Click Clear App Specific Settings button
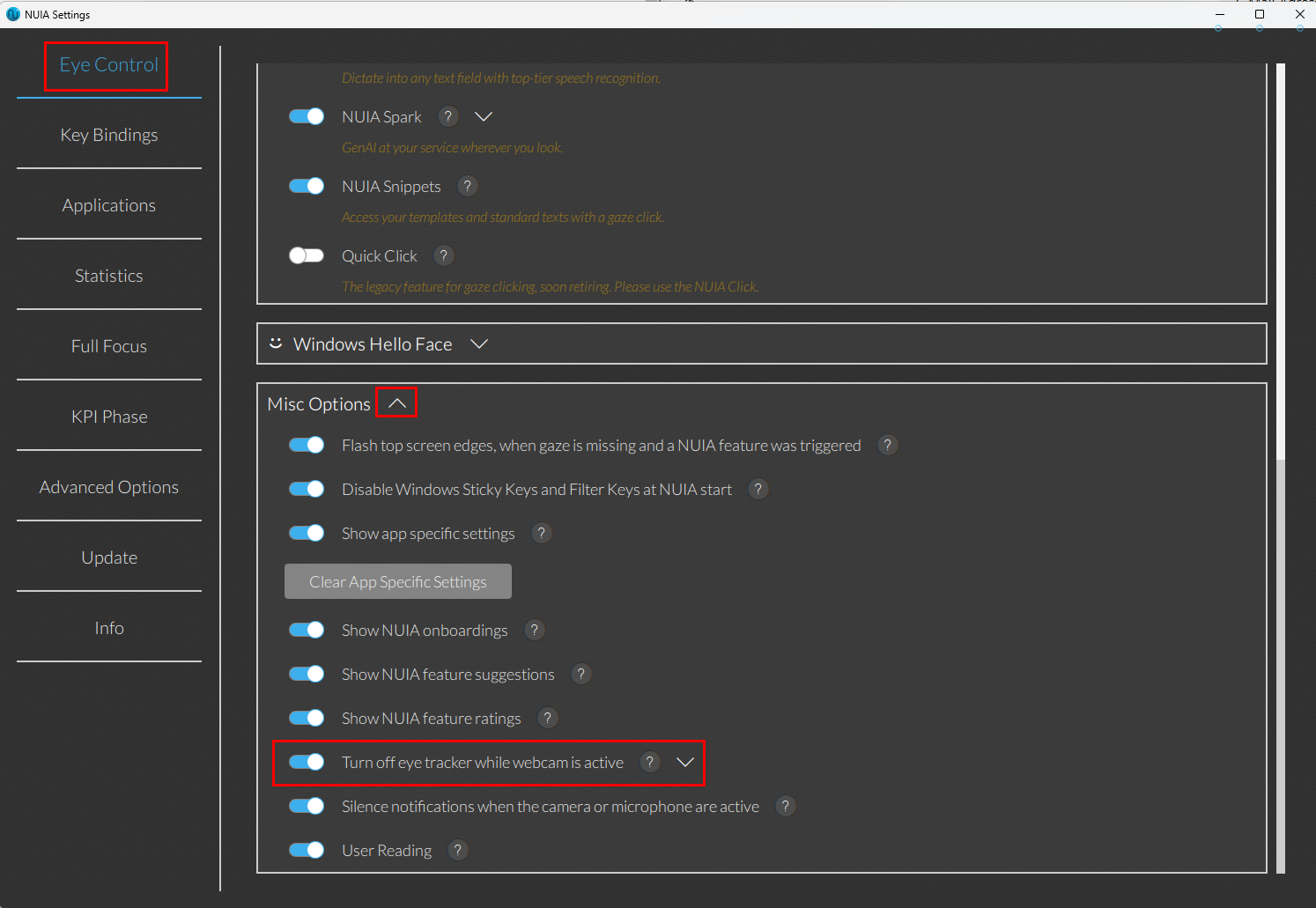1316x908 pixels. pyautogui.click(x=398, y=581)
